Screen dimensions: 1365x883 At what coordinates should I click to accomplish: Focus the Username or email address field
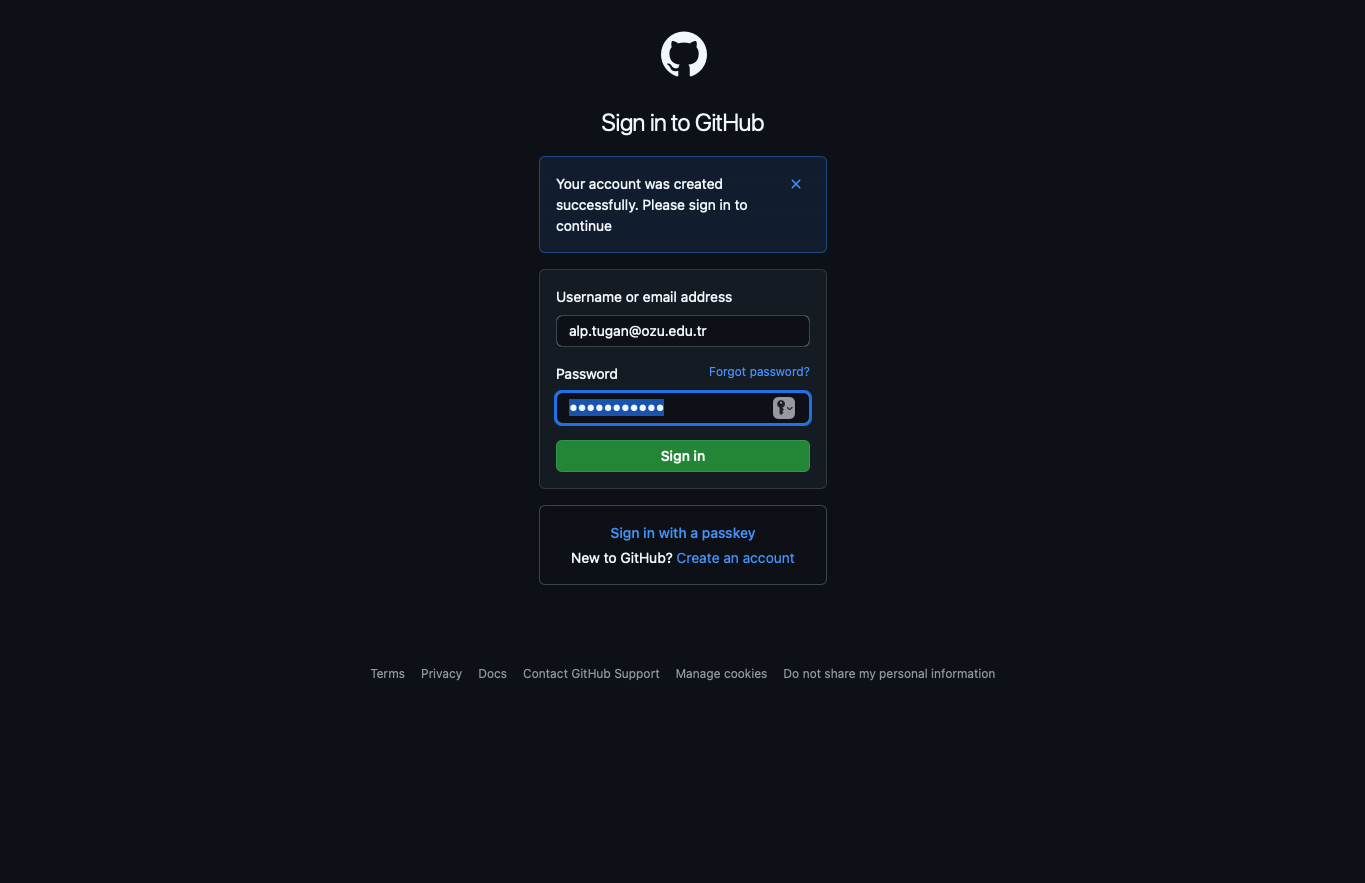[683, 331]
